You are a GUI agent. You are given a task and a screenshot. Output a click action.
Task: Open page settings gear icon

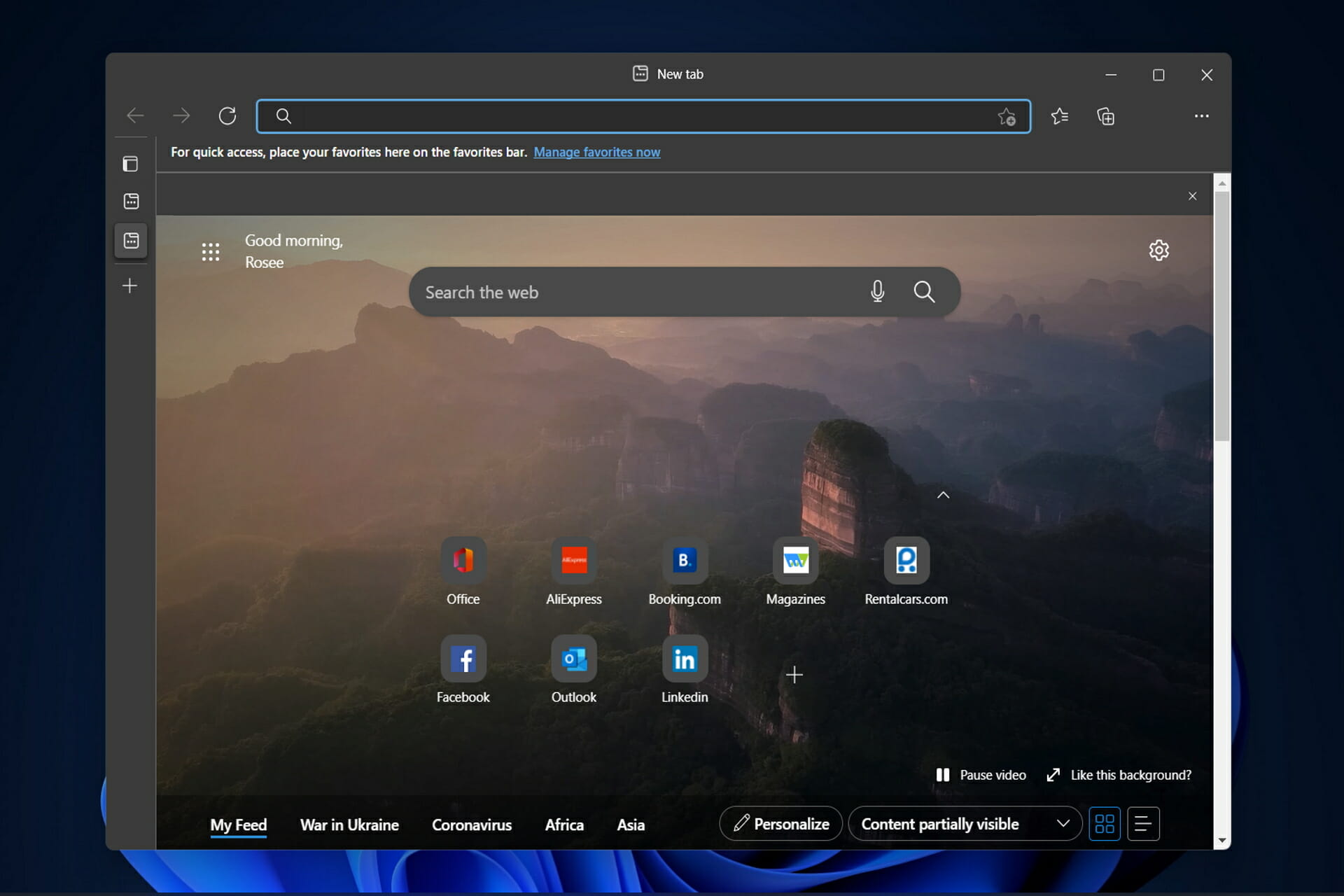coord(1159,250)
